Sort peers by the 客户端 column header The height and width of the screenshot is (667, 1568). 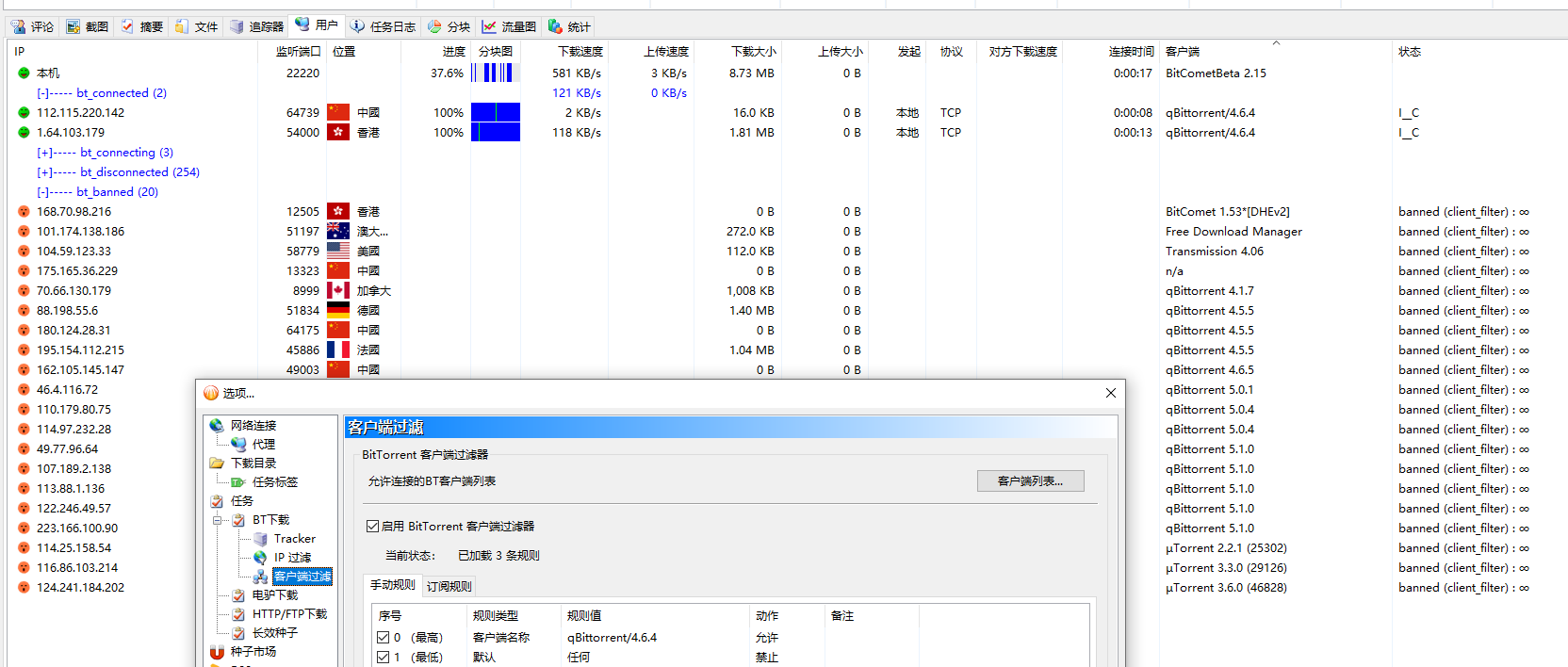click(x=1275, y=52)
